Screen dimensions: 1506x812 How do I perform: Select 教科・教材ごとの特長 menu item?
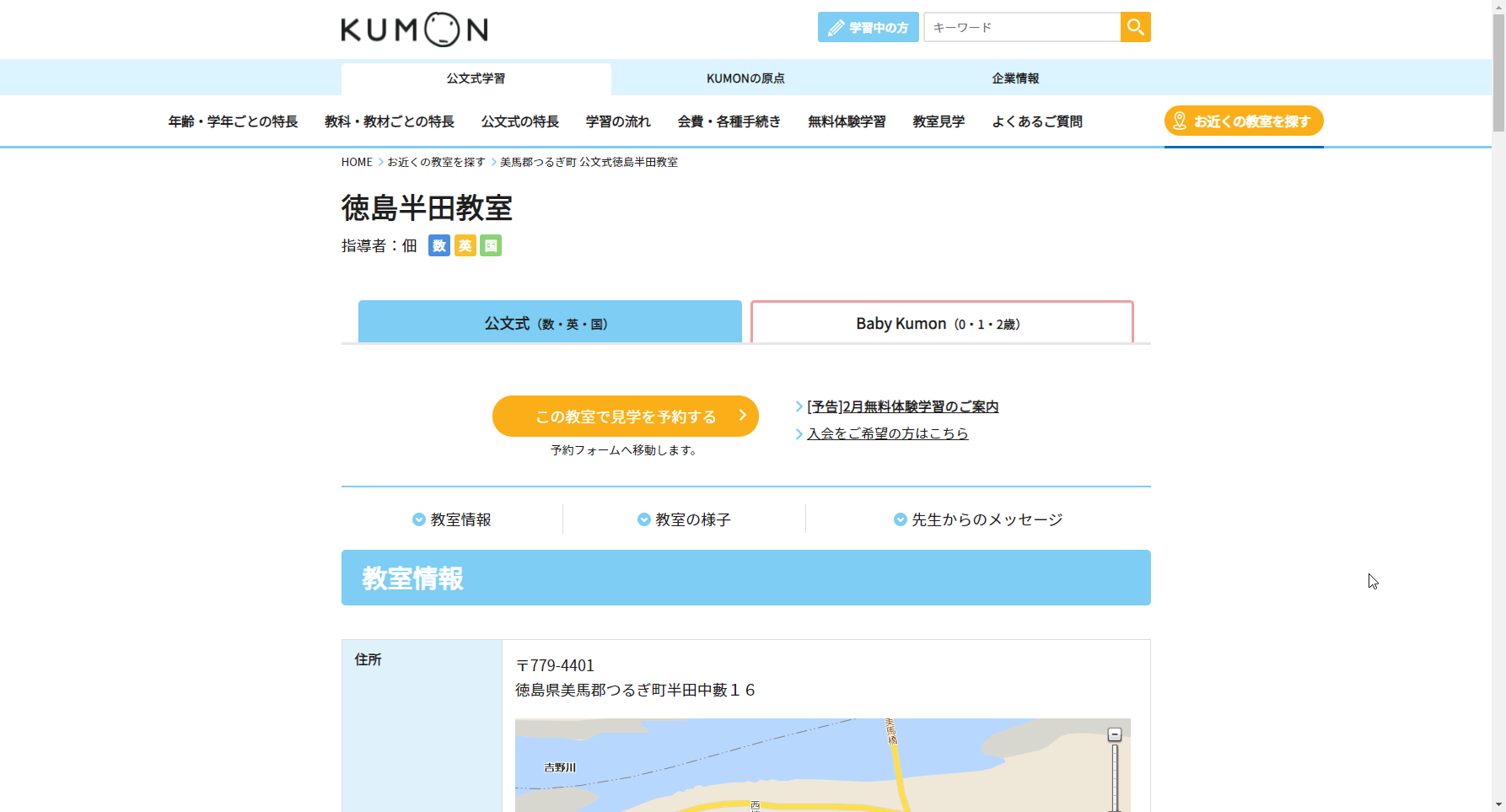point(390,121)
